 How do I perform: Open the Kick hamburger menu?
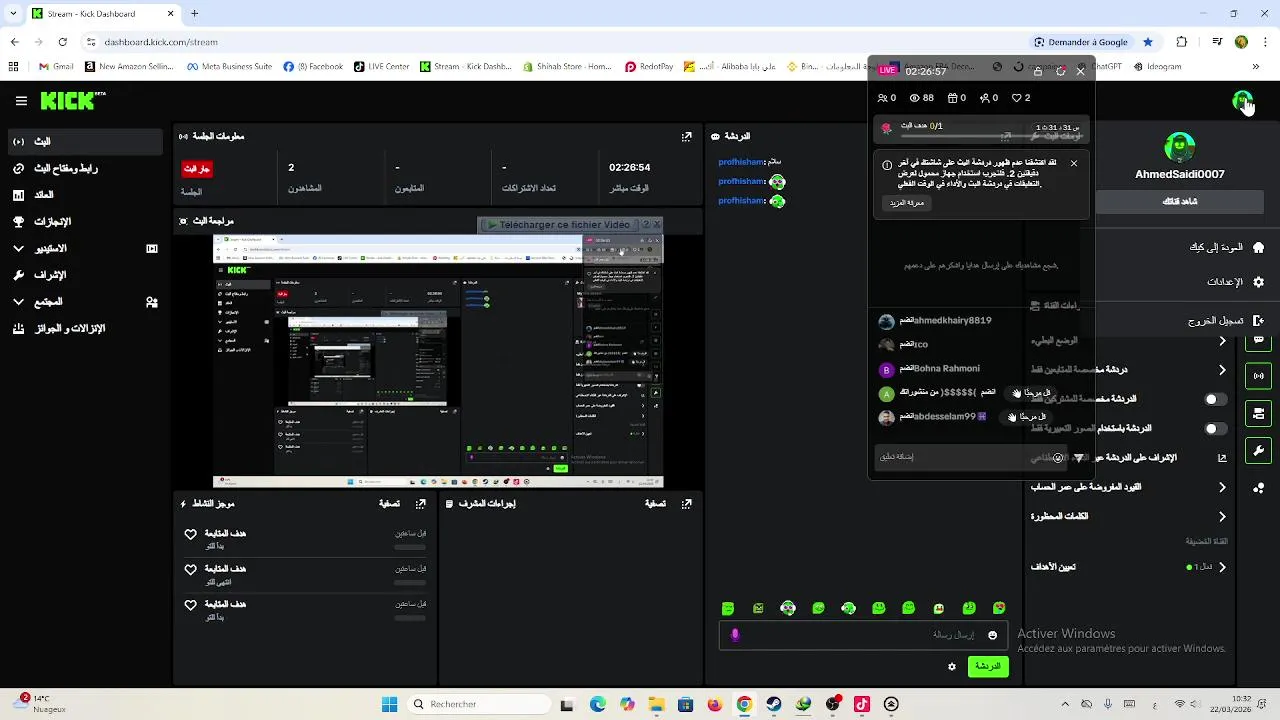(21, 101)
